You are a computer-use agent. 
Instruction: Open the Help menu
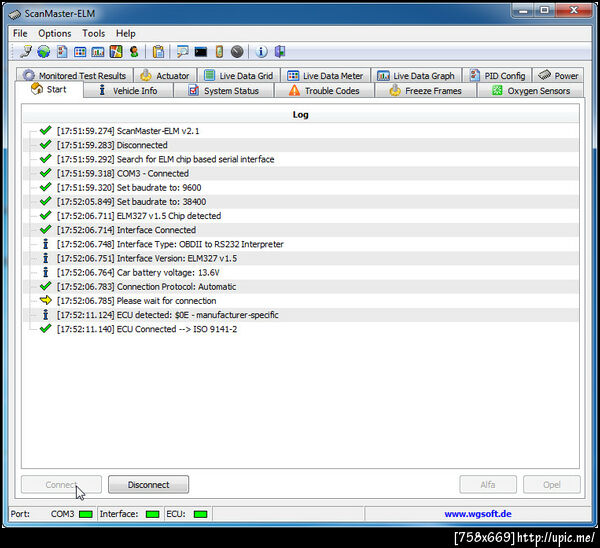[x=126, y=33]
